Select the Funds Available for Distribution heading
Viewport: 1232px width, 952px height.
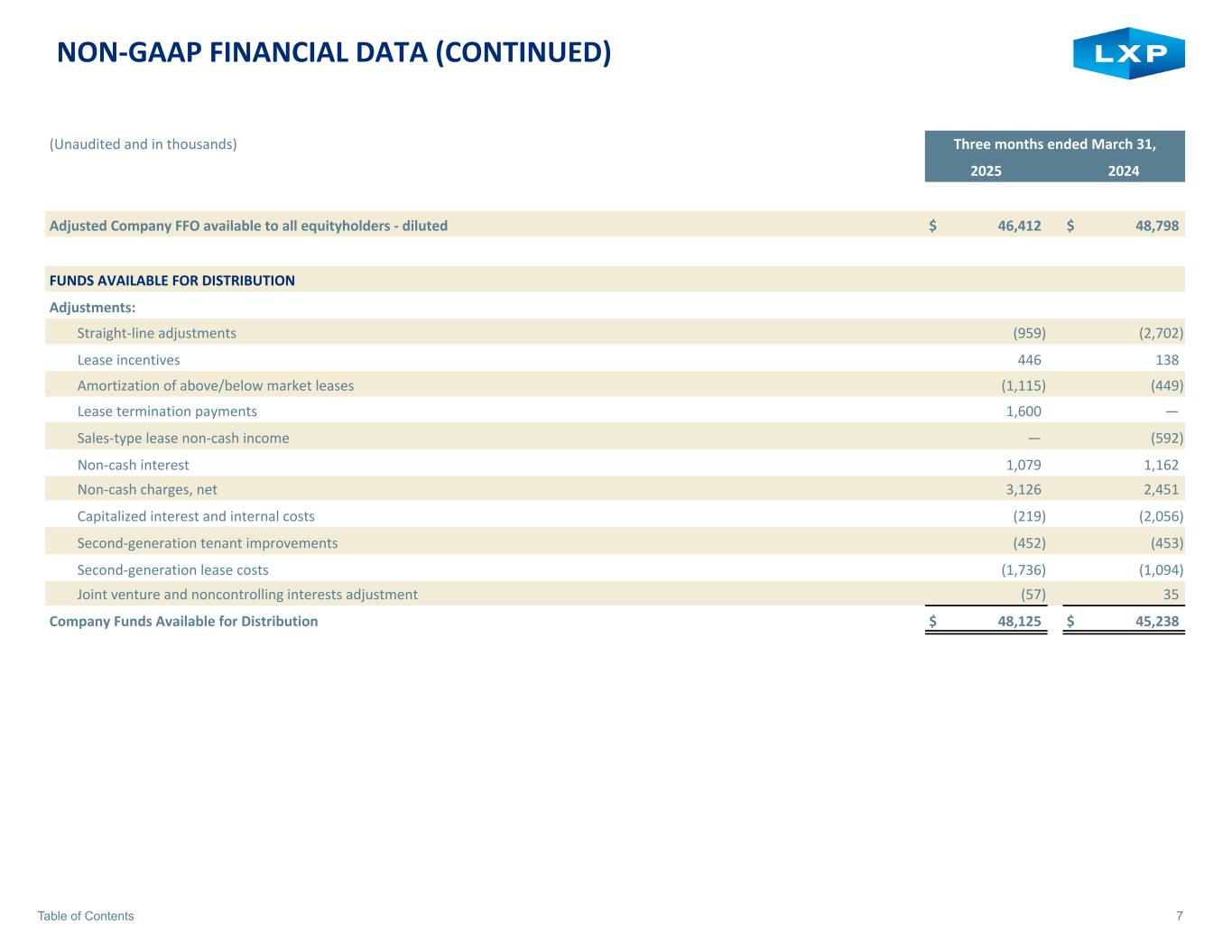pos(171,280)
